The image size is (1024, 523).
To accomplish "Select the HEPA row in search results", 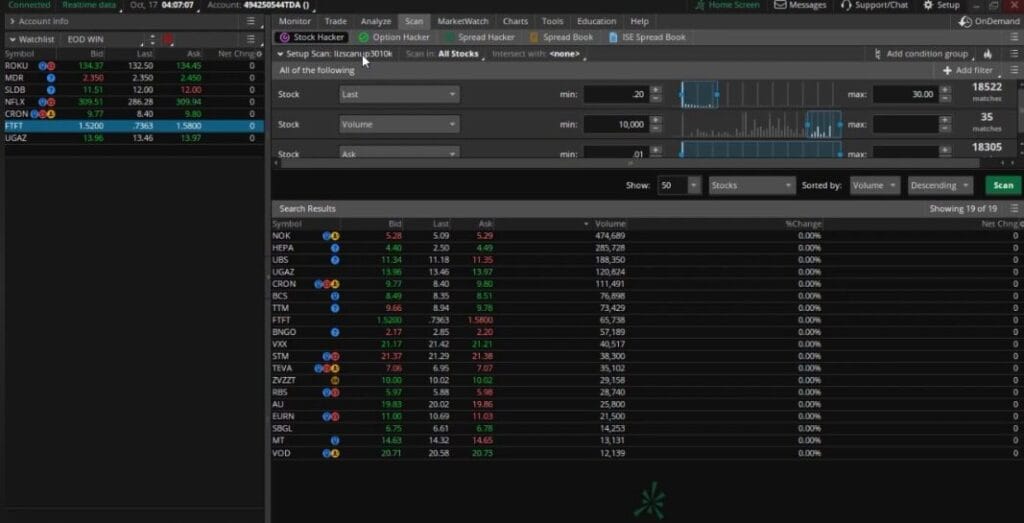I will pyautogui.click(x=647, y=248).
